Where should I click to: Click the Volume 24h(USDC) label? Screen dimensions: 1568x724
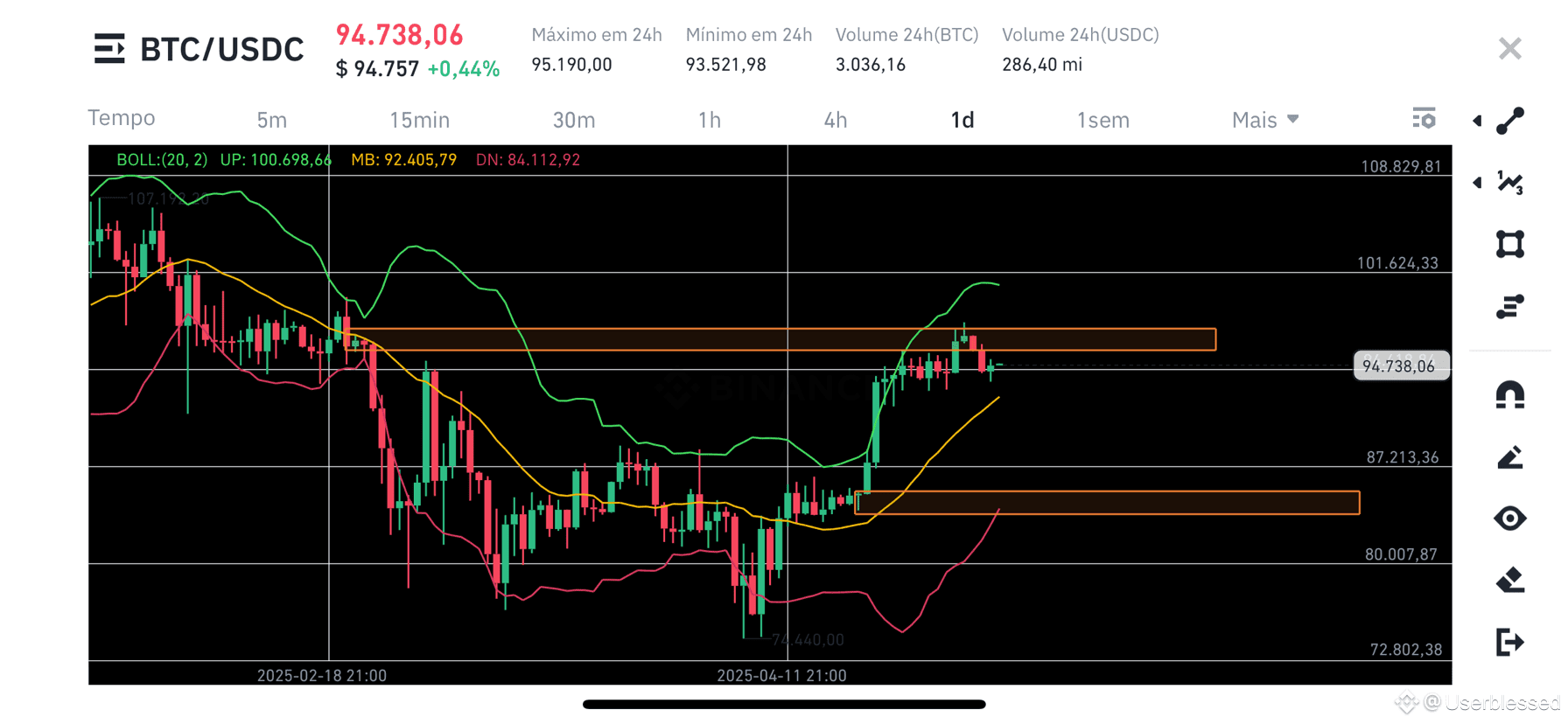[1081, 35]
